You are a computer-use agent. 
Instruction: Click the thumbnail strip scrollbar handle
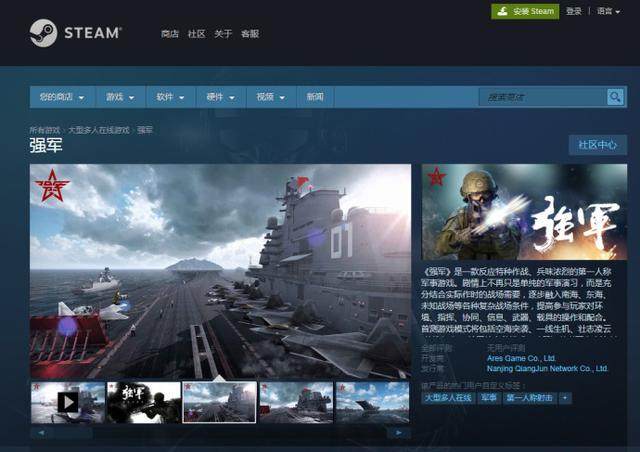point(73,433)
